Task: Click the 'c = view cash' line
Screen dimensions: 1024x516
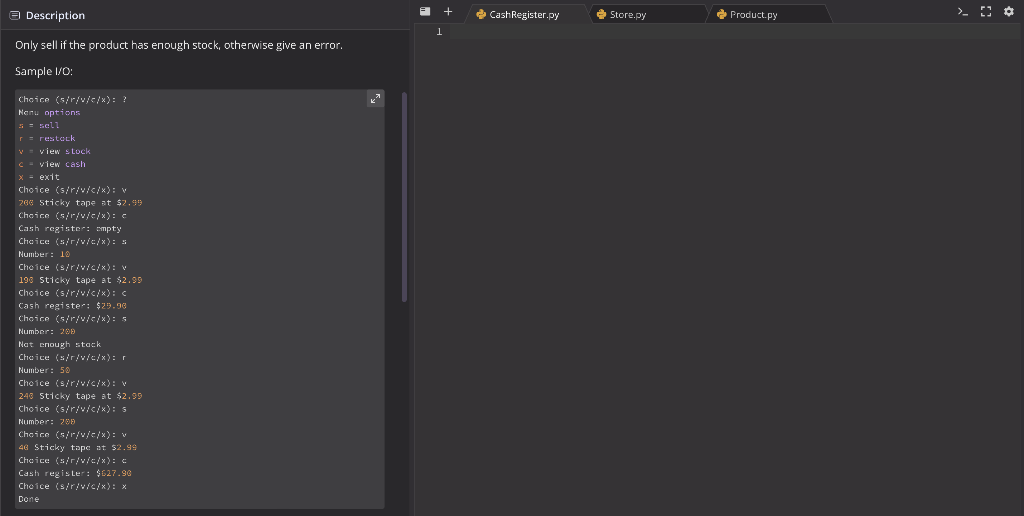Action: coord(52,164)
